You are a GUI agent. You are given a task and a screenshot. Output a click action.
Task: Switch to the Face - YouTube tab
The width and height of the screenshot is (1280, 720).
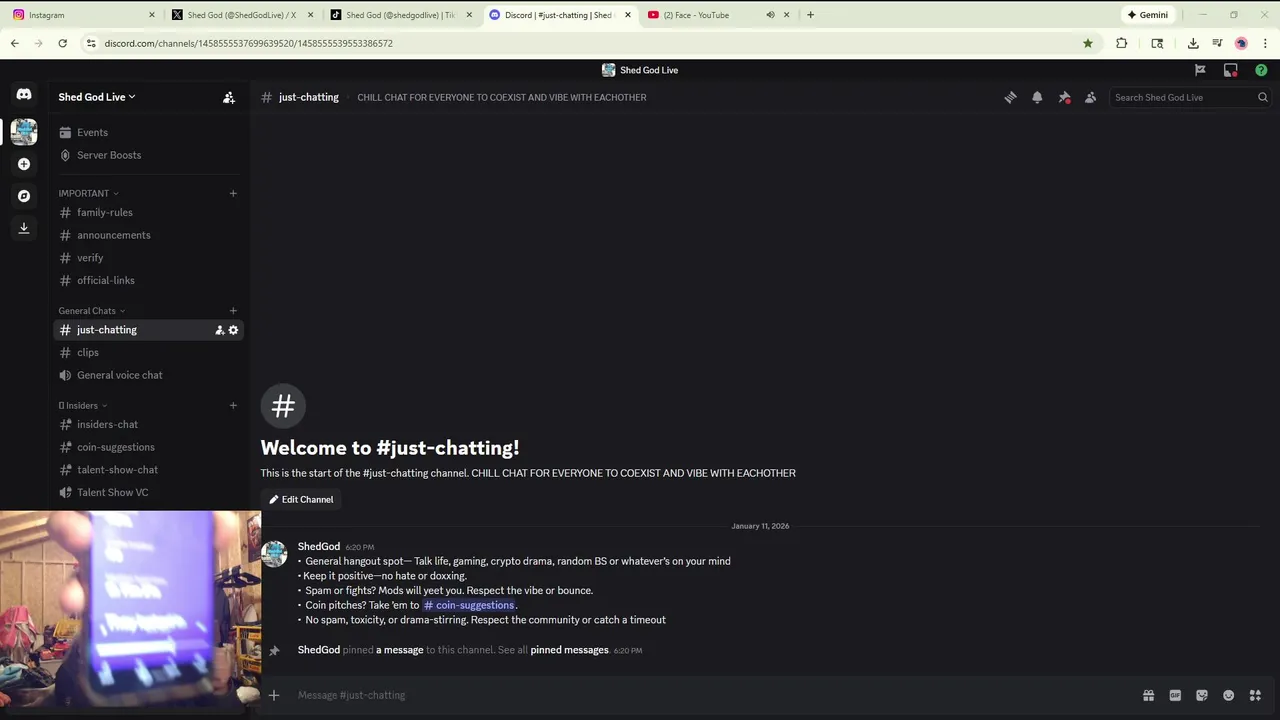coord(720,15)
